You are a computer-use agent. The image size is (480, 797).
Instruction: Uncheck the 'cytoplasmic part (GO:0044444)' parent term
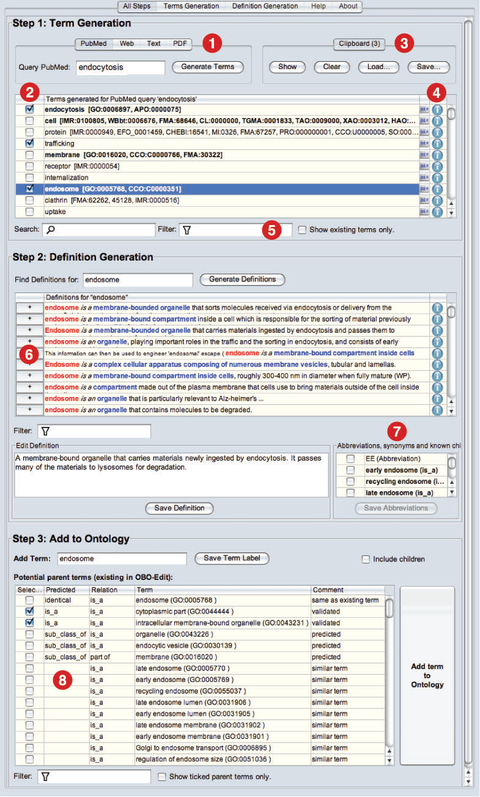(x=29, y=611)
